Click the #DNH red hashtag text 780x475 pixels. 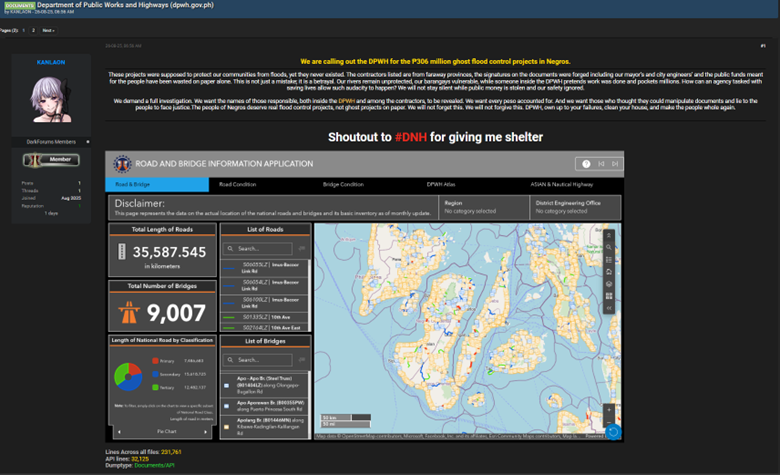[x=411, y=137]
